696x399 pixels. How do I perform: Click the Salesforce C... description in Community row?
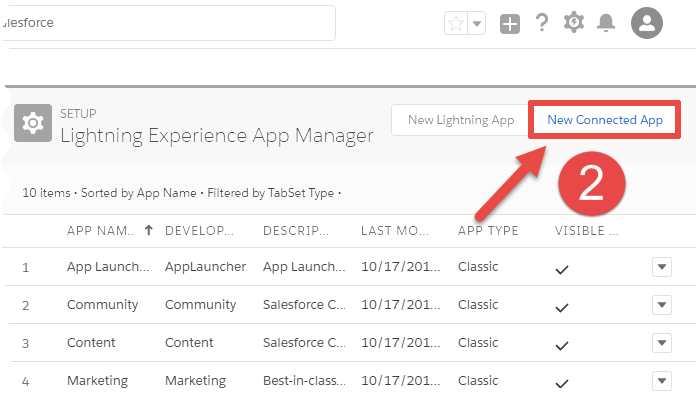pyautogui.click(x=304, y=305)
